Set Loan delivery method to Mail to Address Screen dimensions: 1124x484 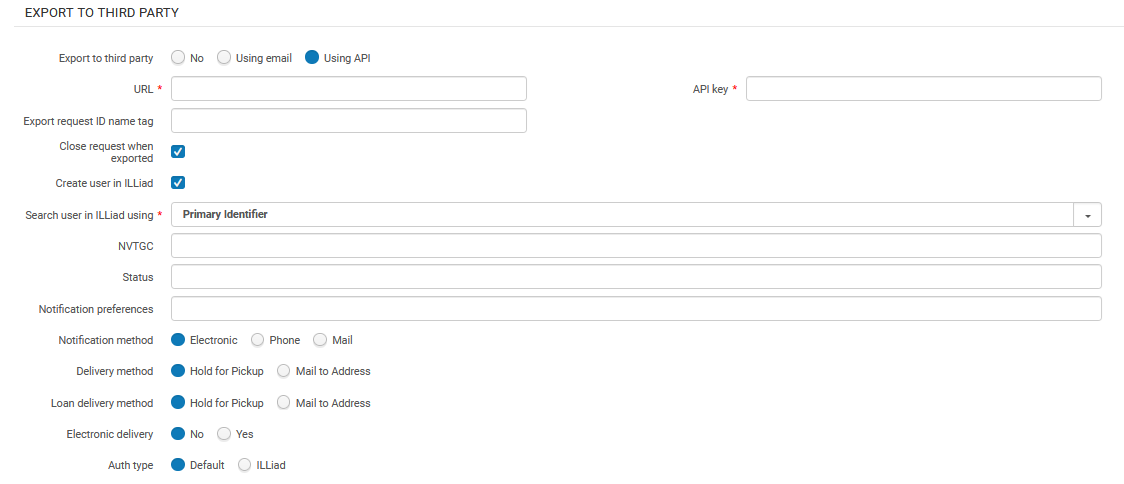pos(284,403)
